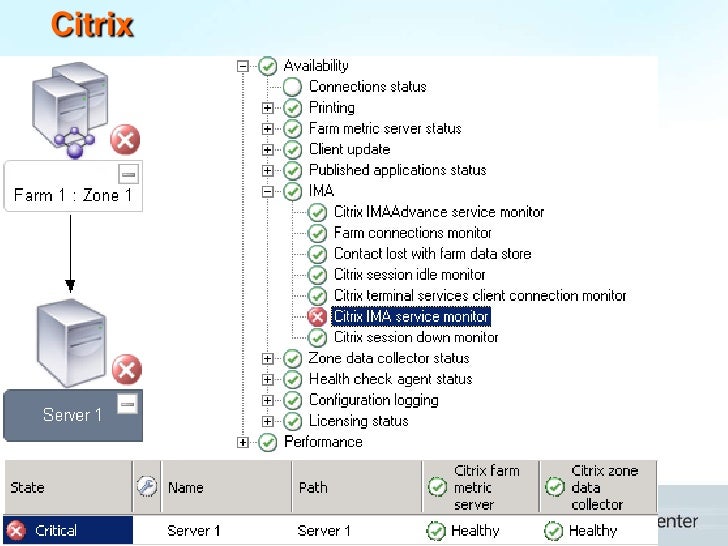Screen dimensions: 728x546
Task: Click Farm metric server status health icon
Action: [x=292, y=129]
